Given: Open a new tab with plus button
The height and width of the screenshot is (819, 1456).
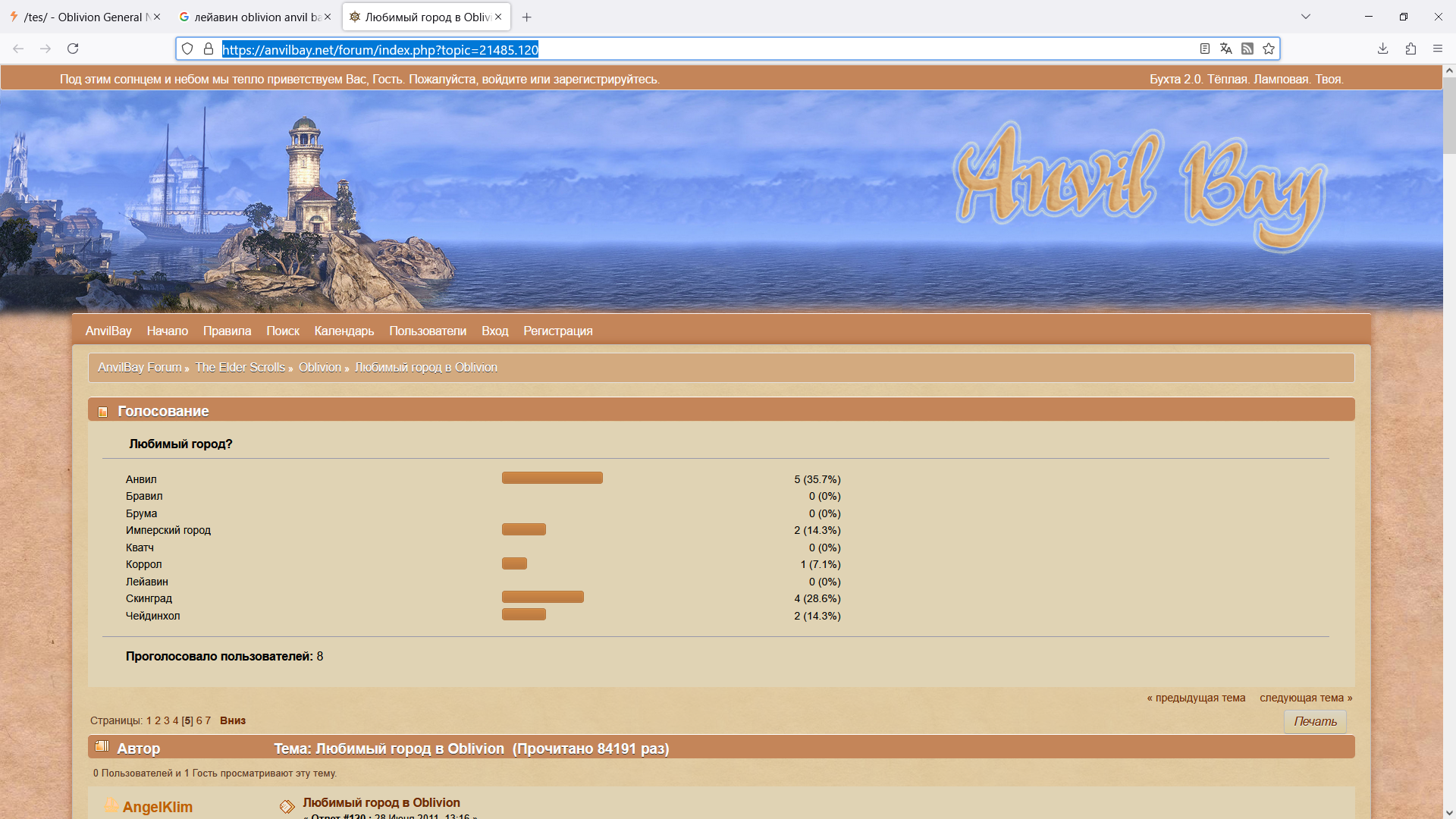Looking at the screenshot, I should point(526,17).
